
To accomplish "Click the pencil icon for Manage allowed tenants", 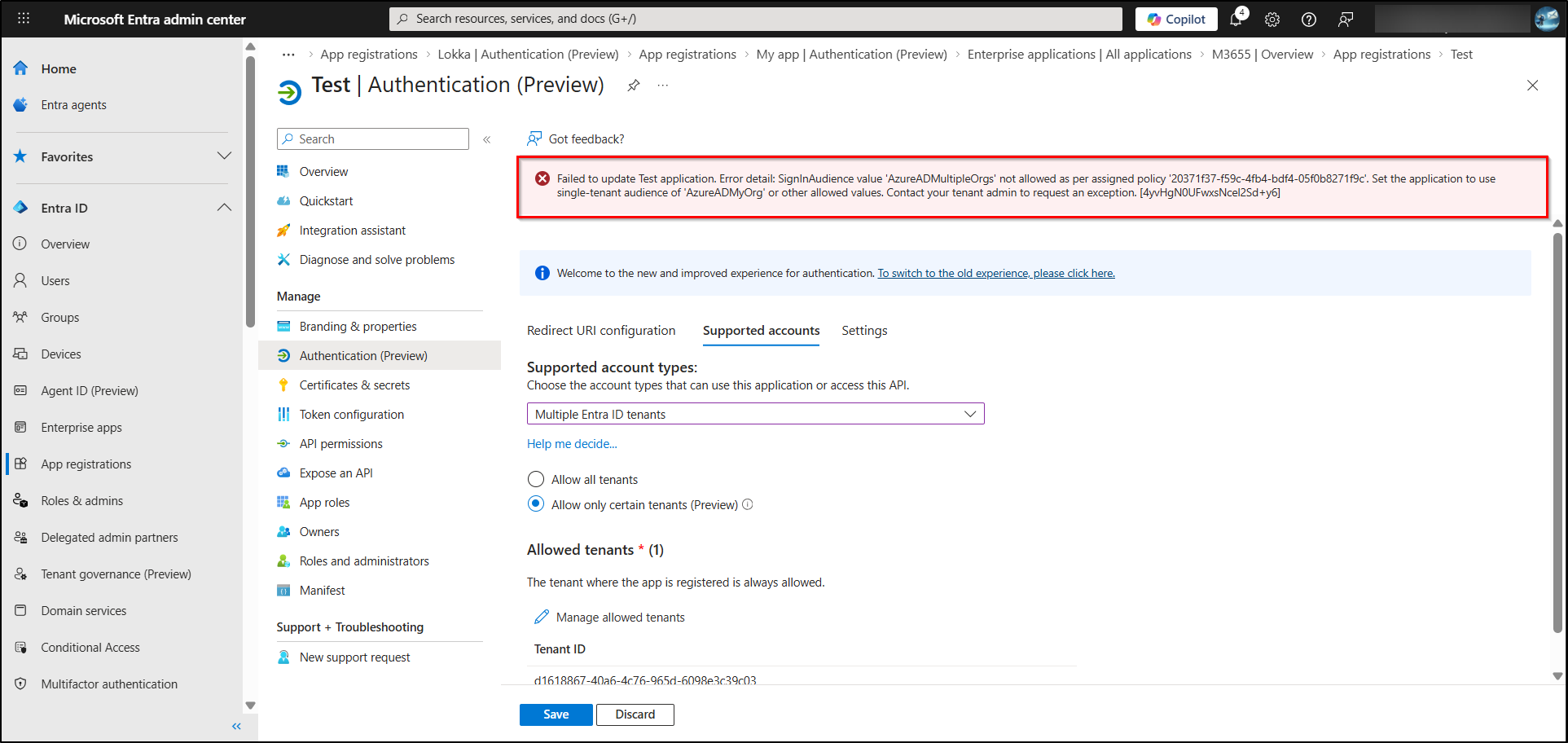I will tap(542, 618).
